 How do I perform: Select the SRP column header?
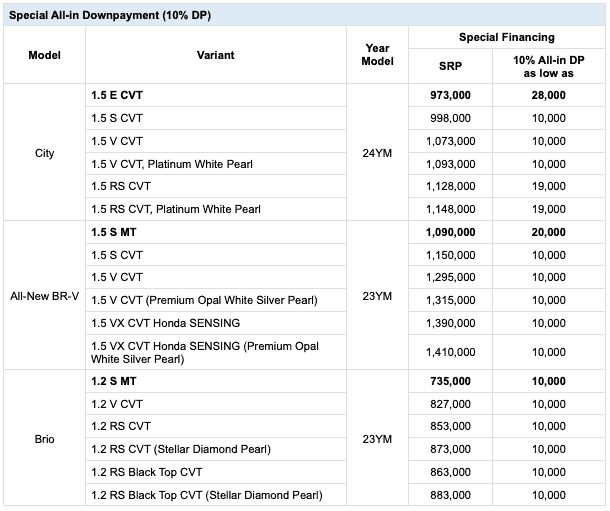451,65
